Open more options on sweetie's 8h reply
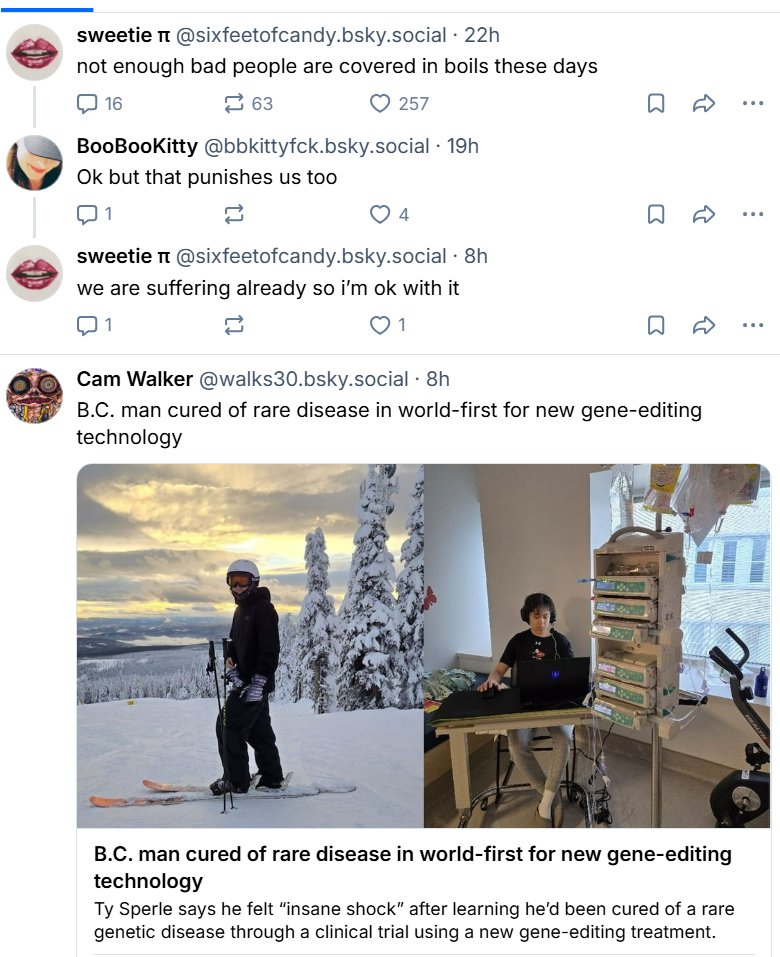The width and height of the screenshot is (780, 957). click(753, 325)
